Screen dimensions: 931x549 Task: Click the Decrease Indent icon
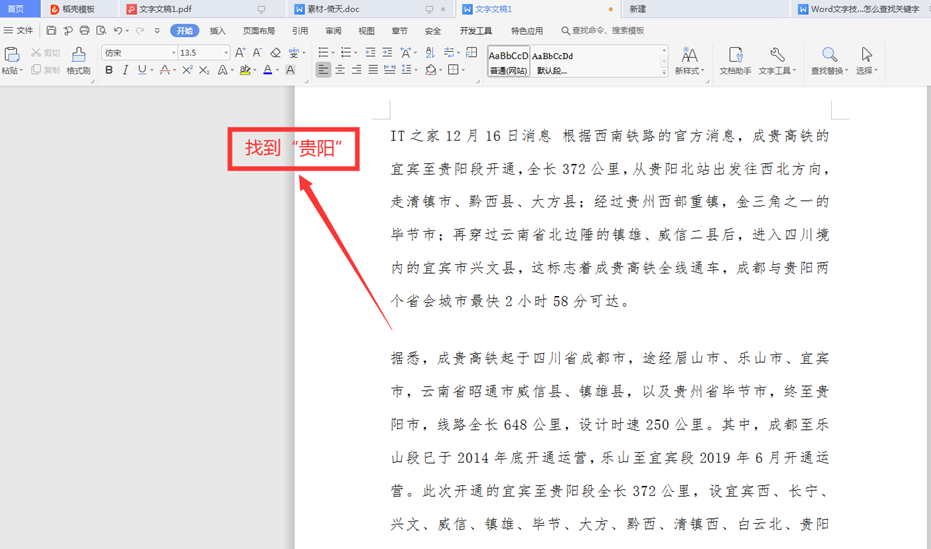tap(370, 53)
